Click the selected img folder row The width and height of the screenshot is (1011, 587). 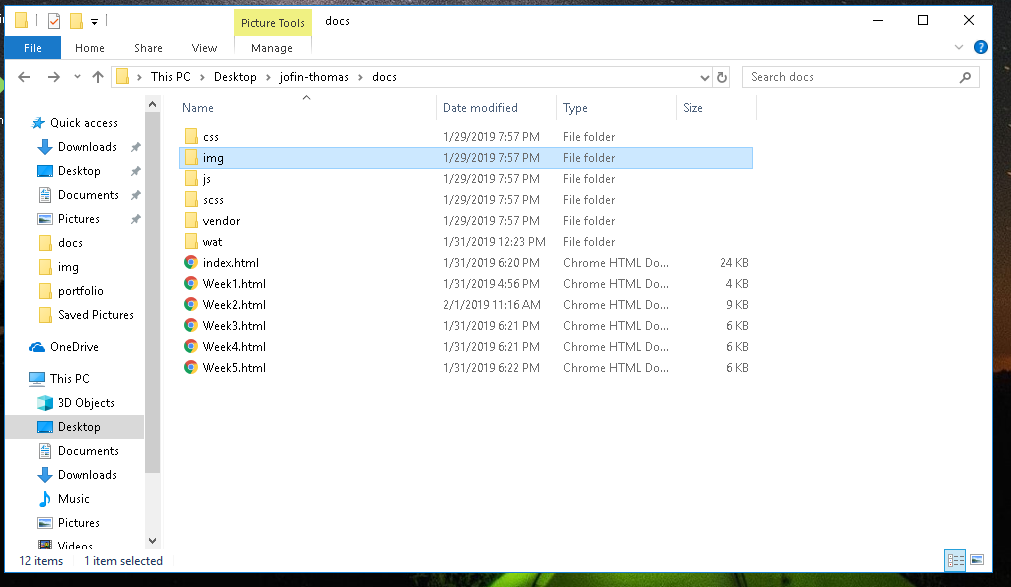(x=466, y=158)
